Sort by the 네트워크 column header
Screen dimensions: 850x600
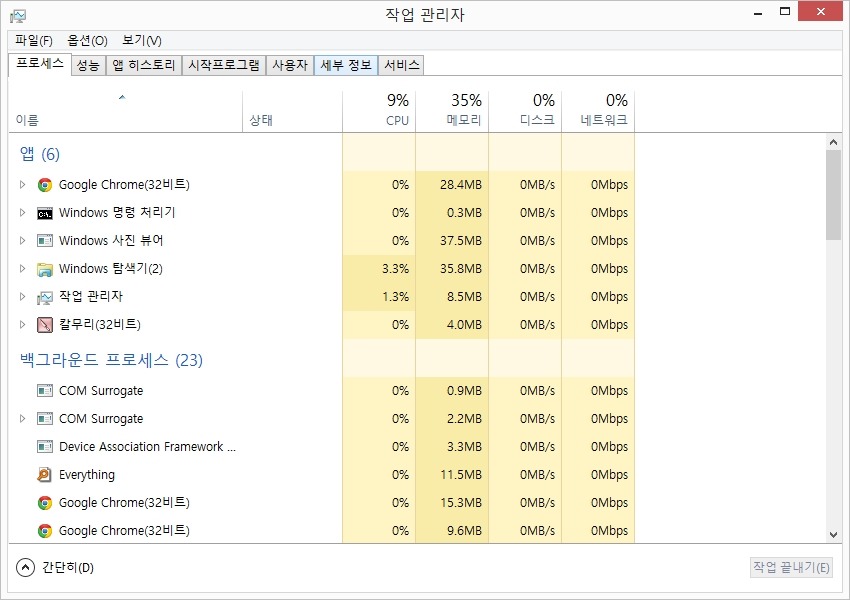click(x=598, y=112)
